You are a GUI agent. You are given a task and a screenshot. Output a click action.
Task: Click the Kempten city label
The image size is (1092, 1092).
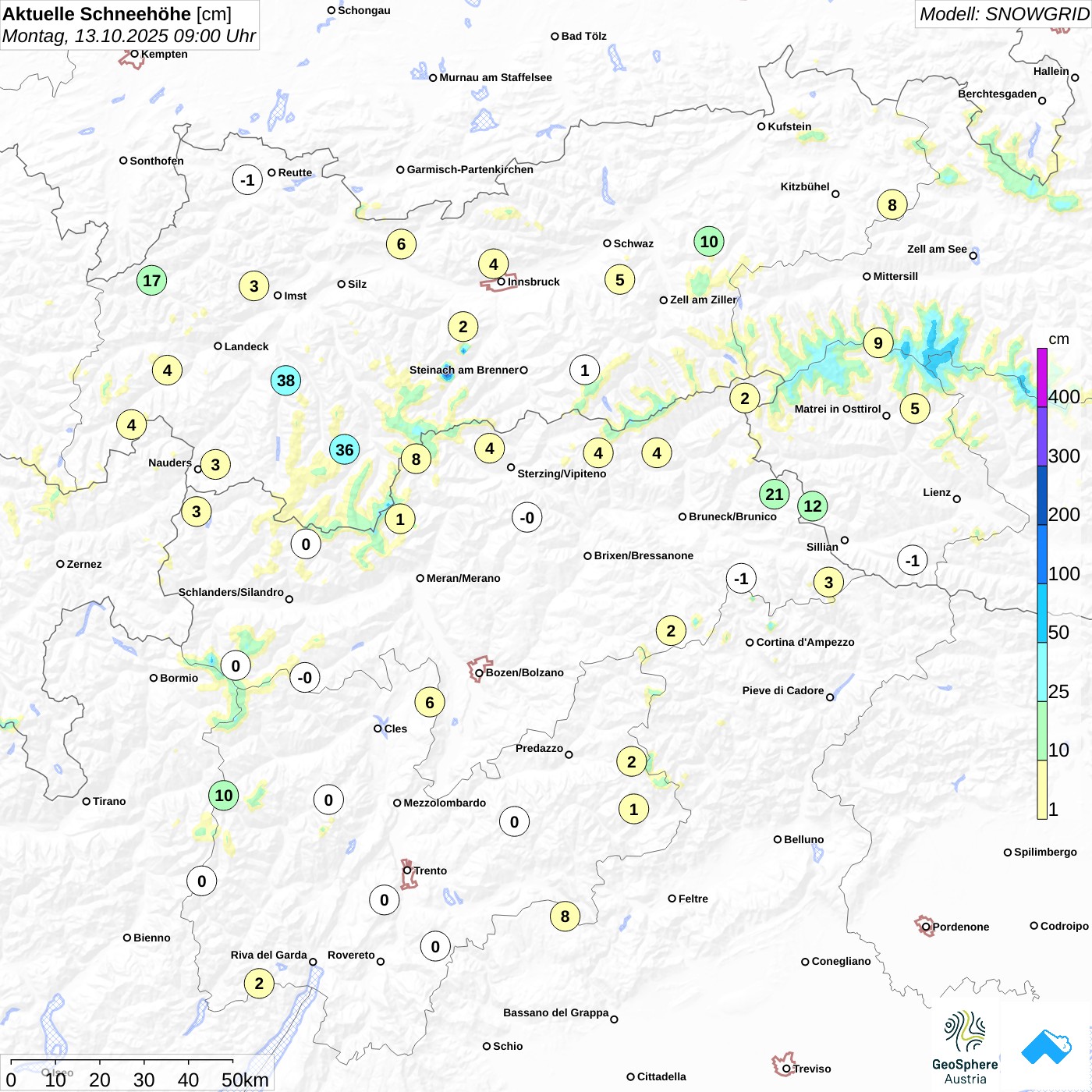coord(165,54)
